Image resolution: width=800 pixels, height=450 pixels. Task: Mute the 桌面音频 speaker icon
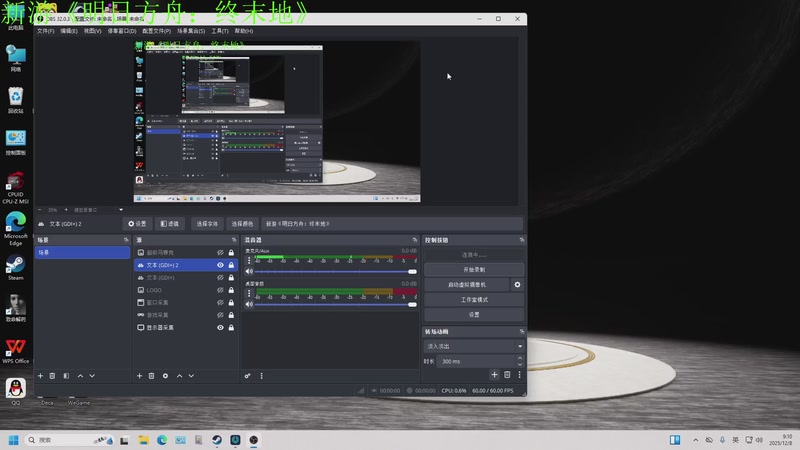249,304
